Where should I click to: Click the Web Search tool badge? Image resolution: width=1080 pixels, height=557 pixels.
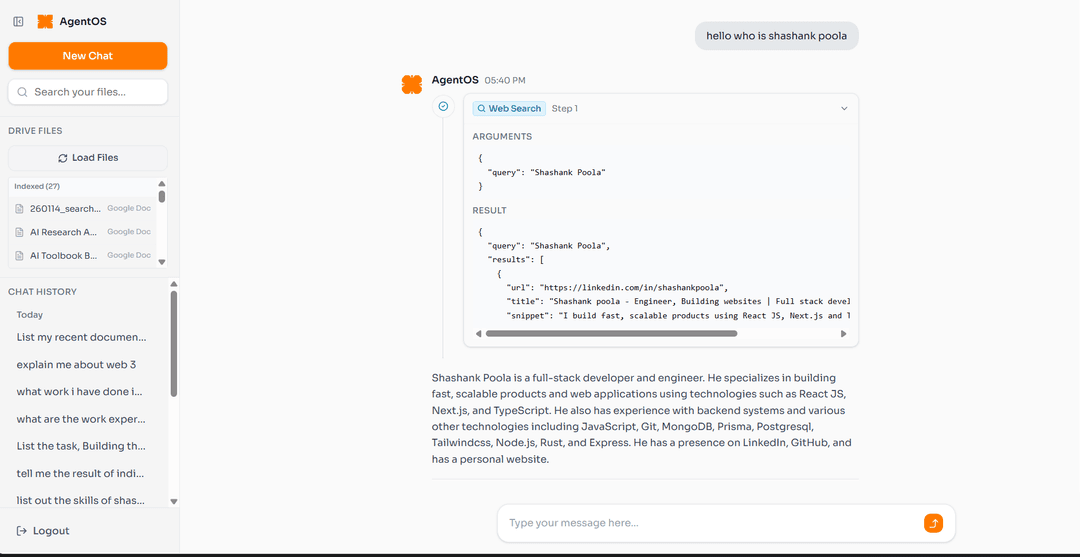tap(508, 108)
